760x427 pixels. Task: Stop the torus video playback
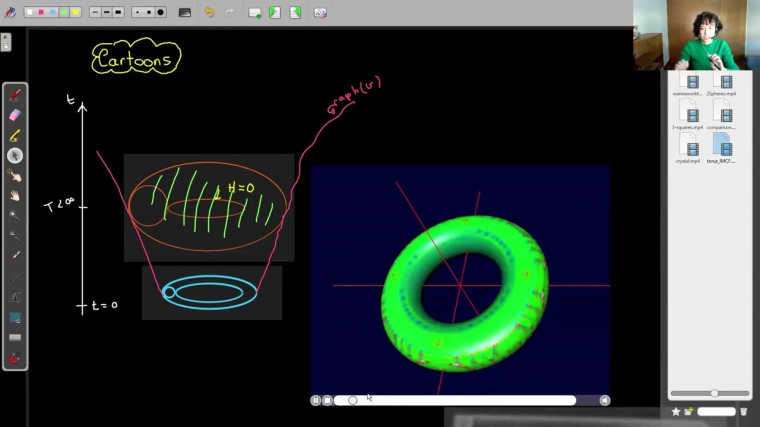tap(327, 400)
